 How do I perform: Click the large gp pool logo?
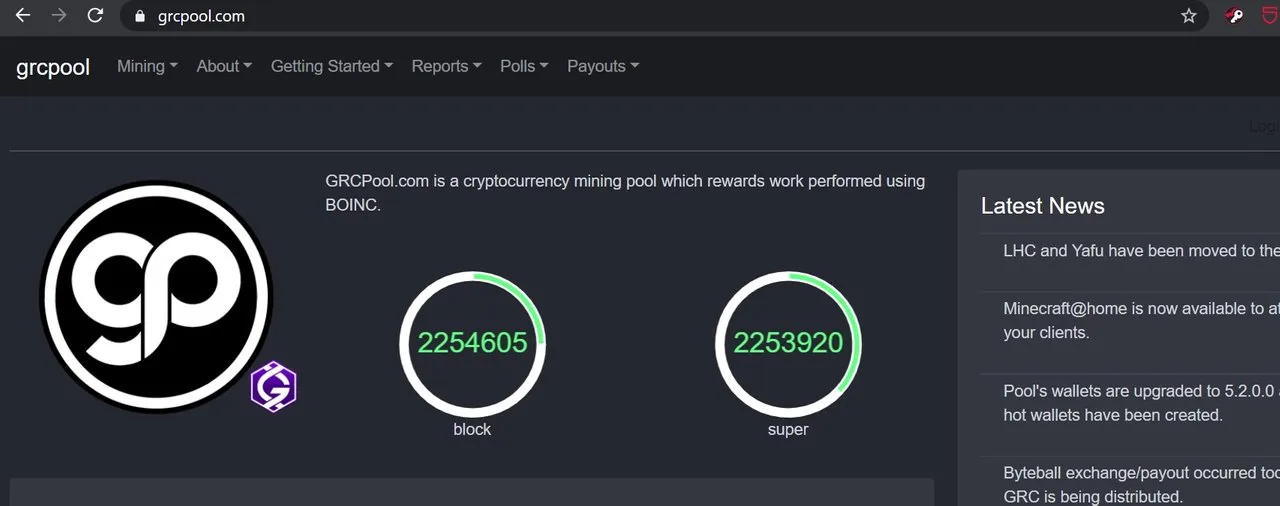[x=155, y=296]
